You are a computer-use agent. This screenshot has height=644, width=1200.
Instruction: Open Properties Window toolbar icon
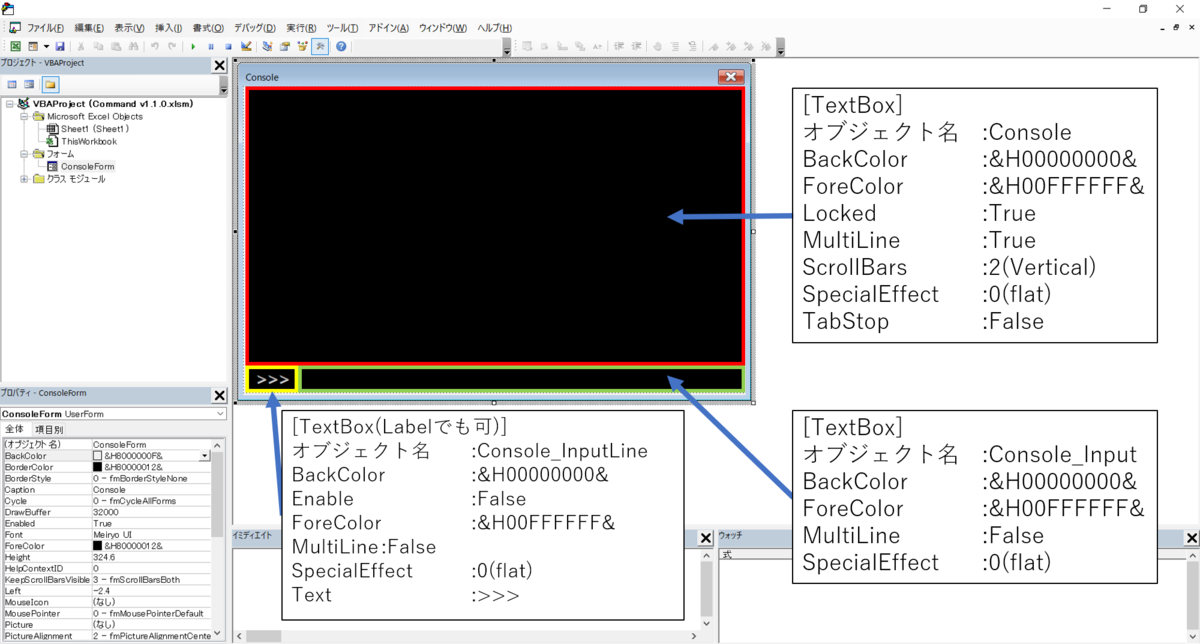tap(284, 46)
